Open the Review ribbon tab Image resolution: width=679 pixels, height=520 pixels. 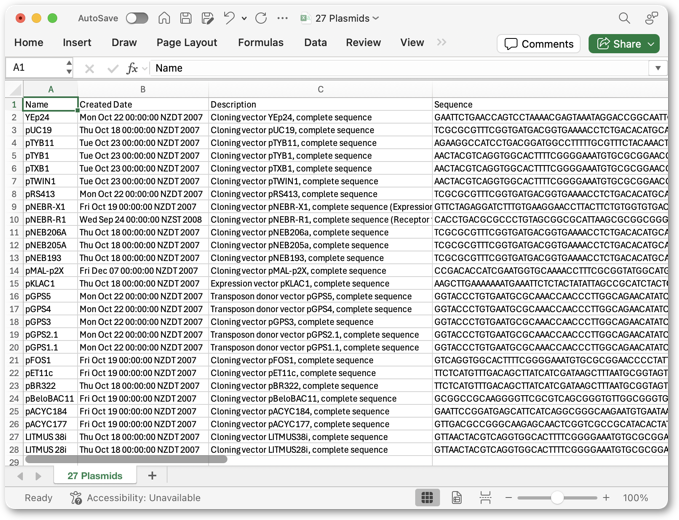363,42
